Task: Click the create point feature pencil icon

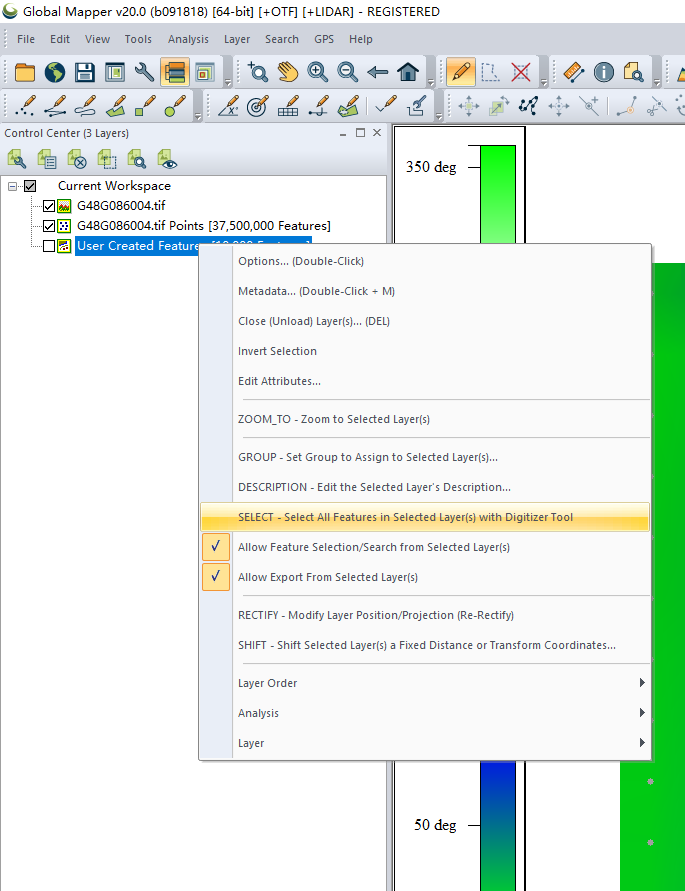Action: (24, 106)
